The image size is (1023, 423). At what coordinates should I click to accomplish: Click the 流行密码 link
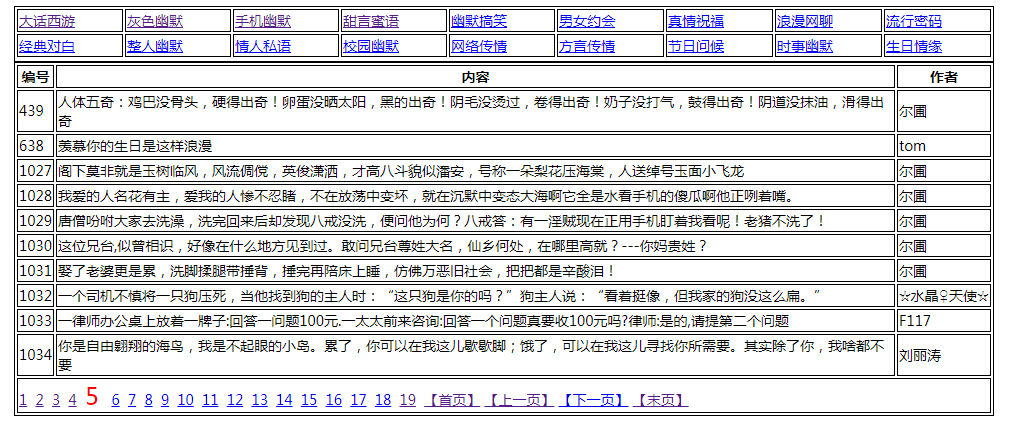point(913,21)
